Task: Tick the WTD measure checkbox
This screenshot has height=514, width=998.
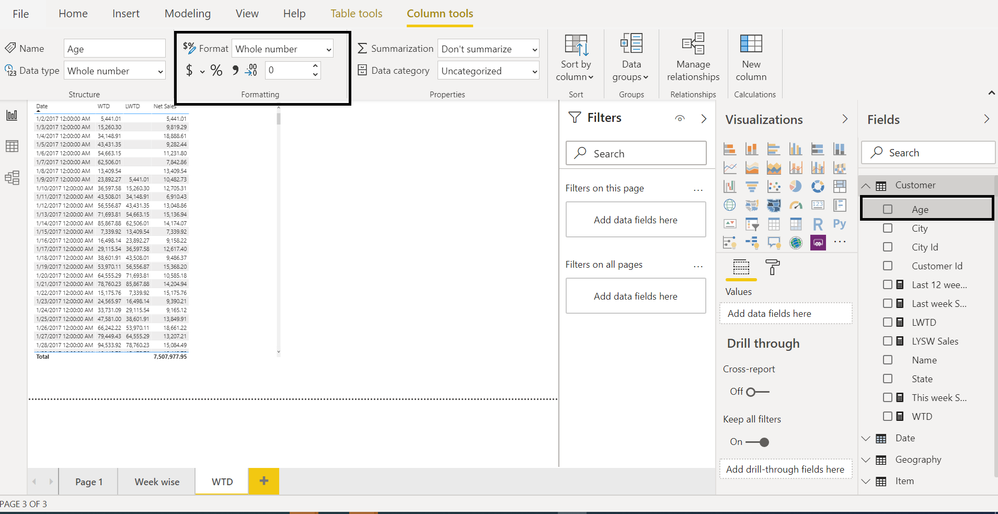Action: click(x=887, y=416)
